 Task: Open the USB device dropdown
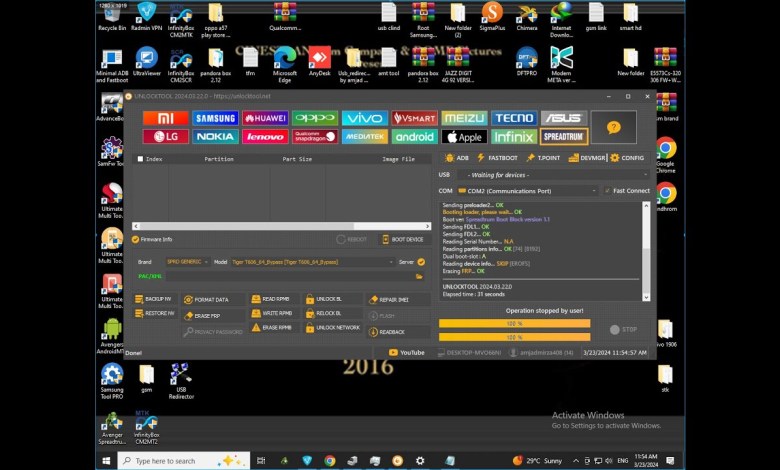coord(554,175)
